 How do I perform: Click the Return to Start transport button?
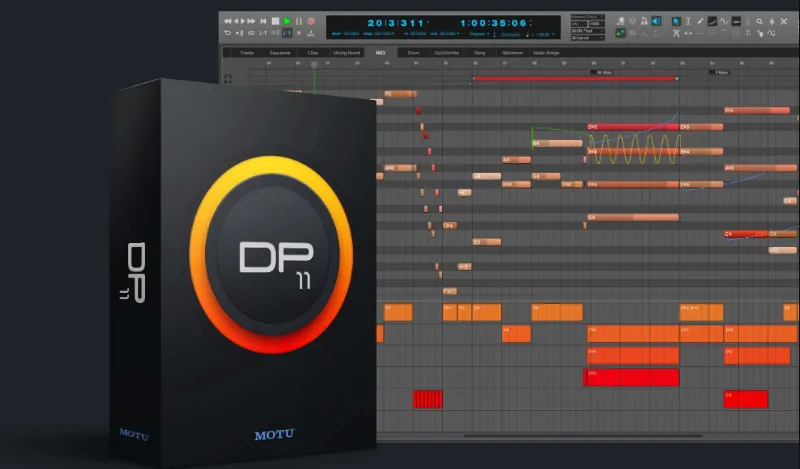263,21
